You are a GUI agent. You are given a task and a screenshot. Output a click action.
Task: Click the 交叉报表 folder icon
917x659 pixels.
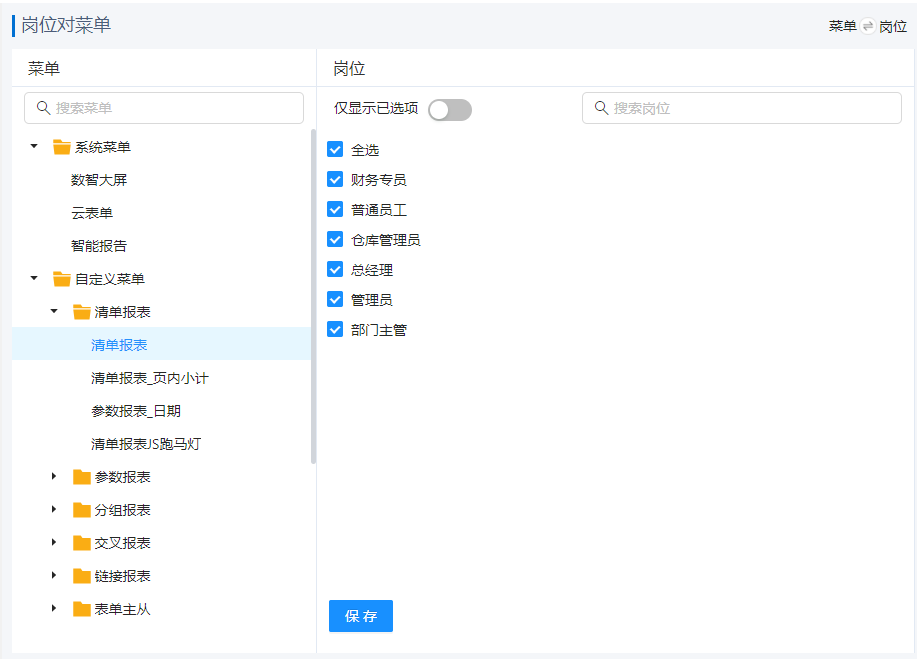tap(82, 543)
